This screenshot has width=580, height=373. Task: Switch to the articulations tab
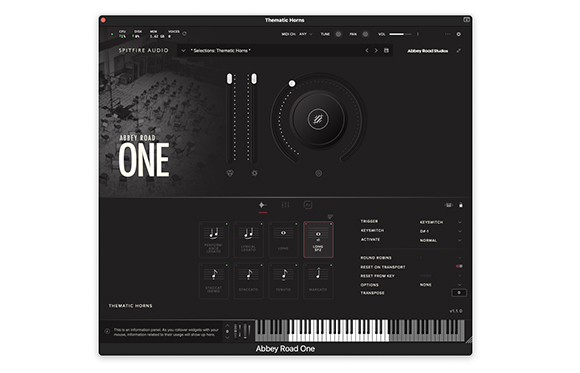263,205
